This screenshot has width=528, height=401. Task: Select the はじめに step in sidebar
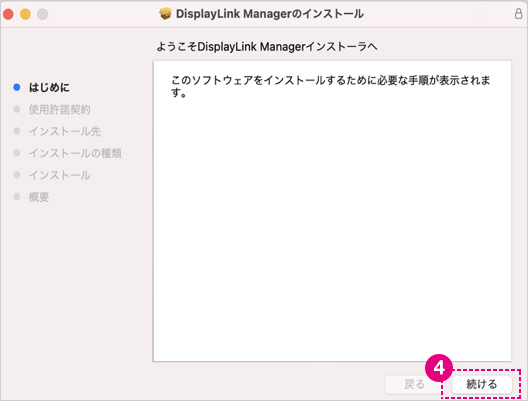pos(49,88)
